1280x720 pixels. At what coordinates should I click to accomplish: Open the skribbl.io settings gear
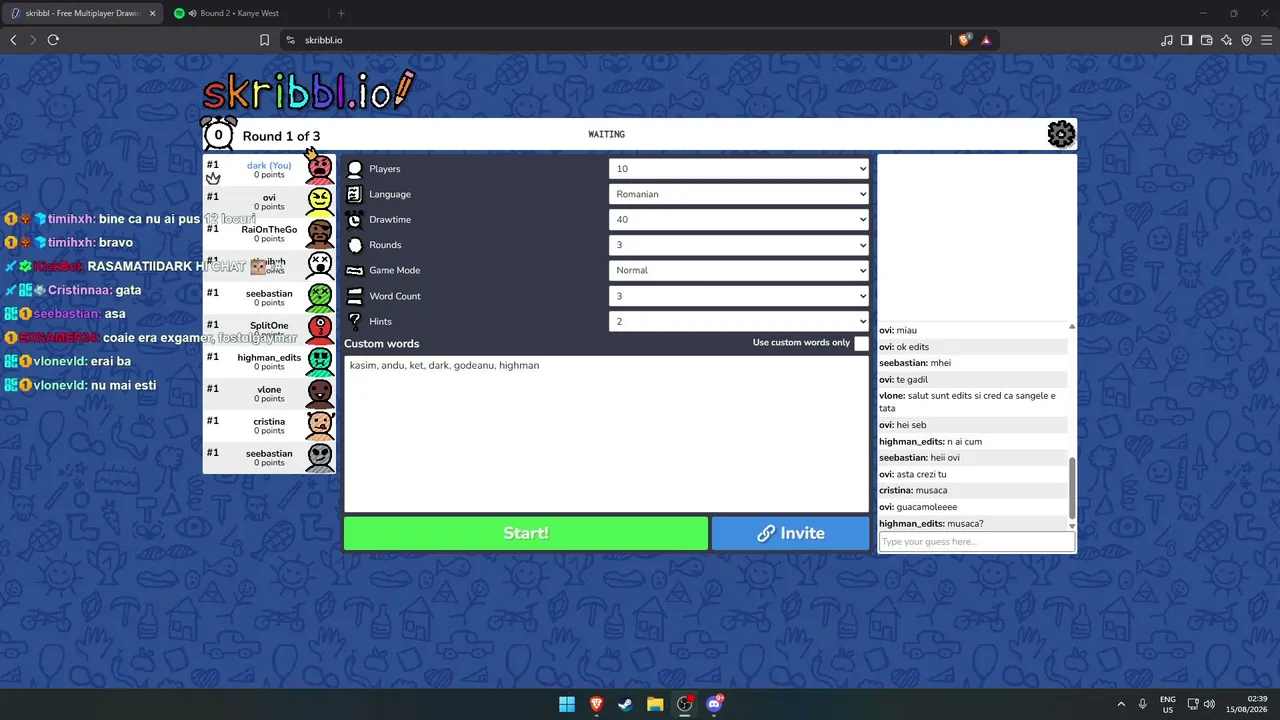click(1061, 134)
